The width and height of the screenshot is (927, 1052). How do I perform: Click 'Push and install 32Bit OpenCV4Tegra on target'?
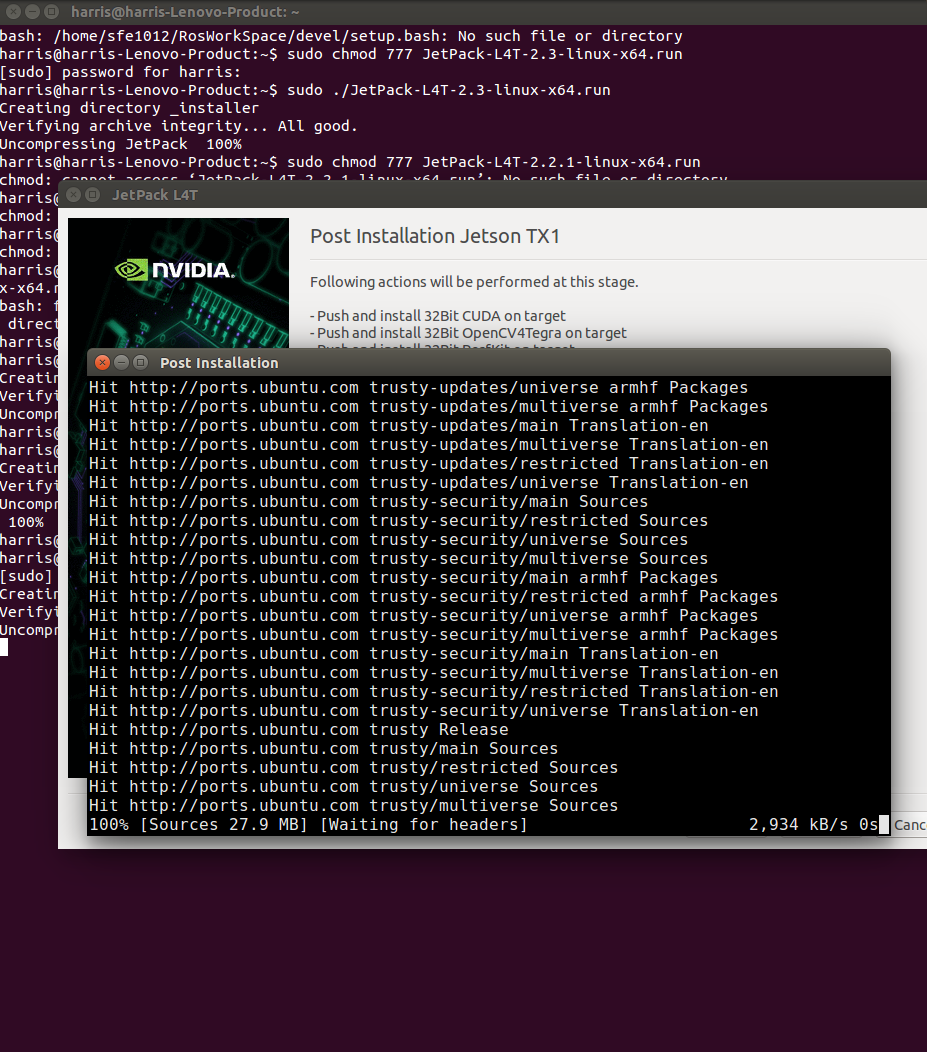pos(468,333)
